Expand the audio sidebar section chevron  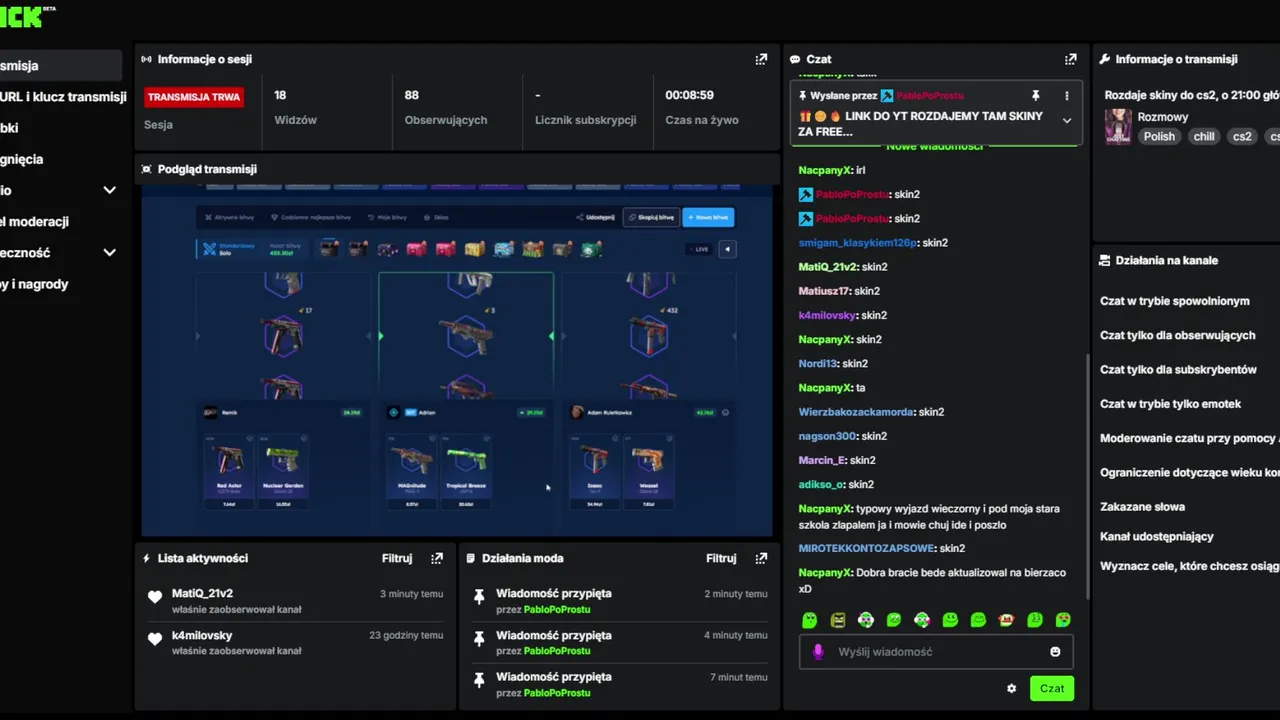coord(110,190)
